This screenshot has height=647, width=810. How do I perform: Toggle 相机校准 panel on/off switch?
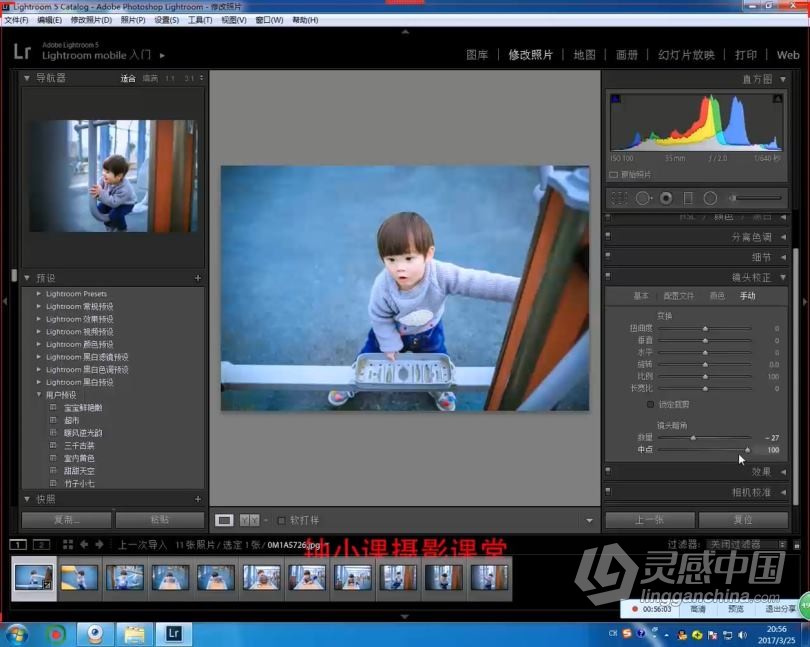[x=608, y=491]
